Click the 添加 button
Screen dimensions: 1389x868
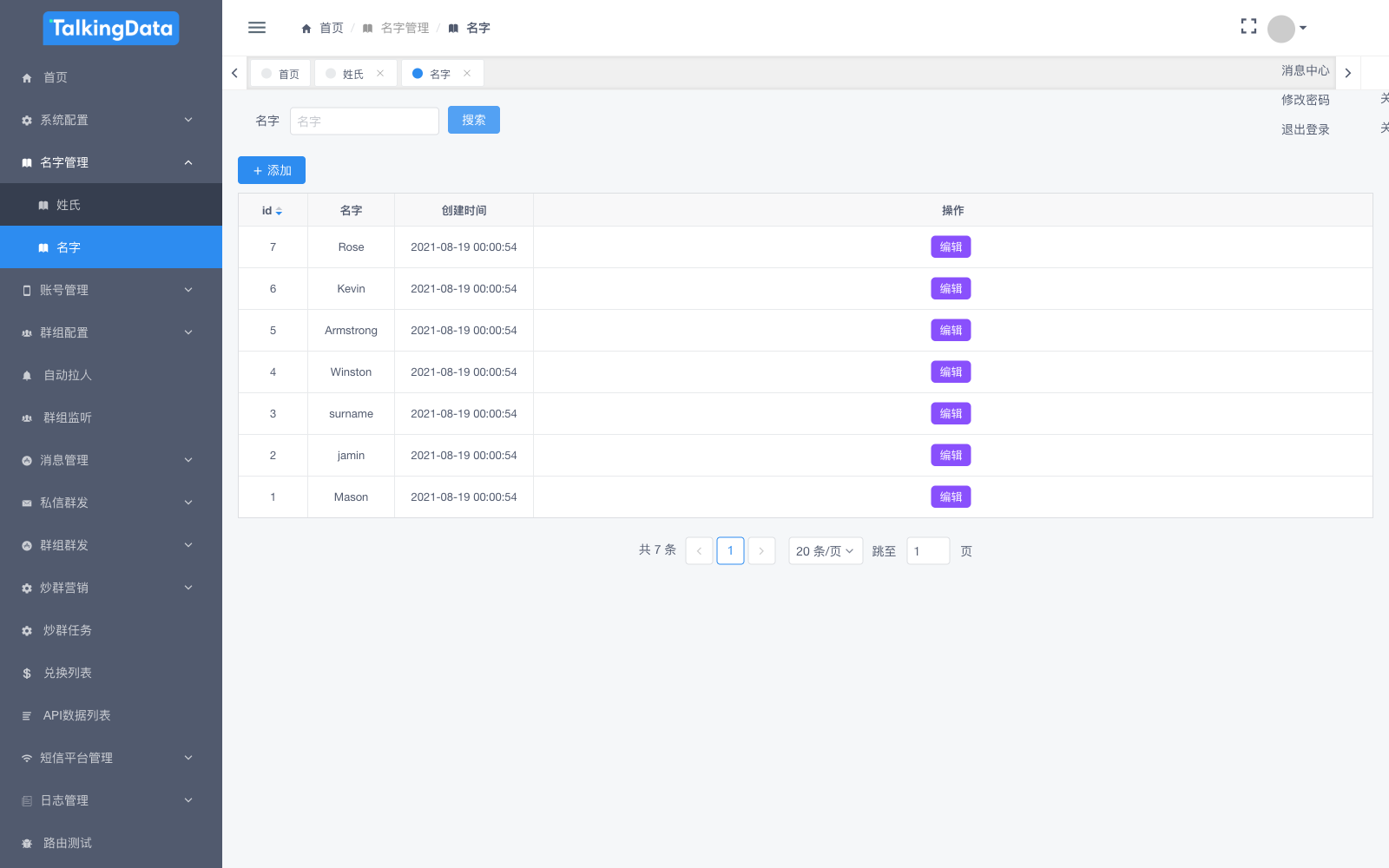(271, 171)
